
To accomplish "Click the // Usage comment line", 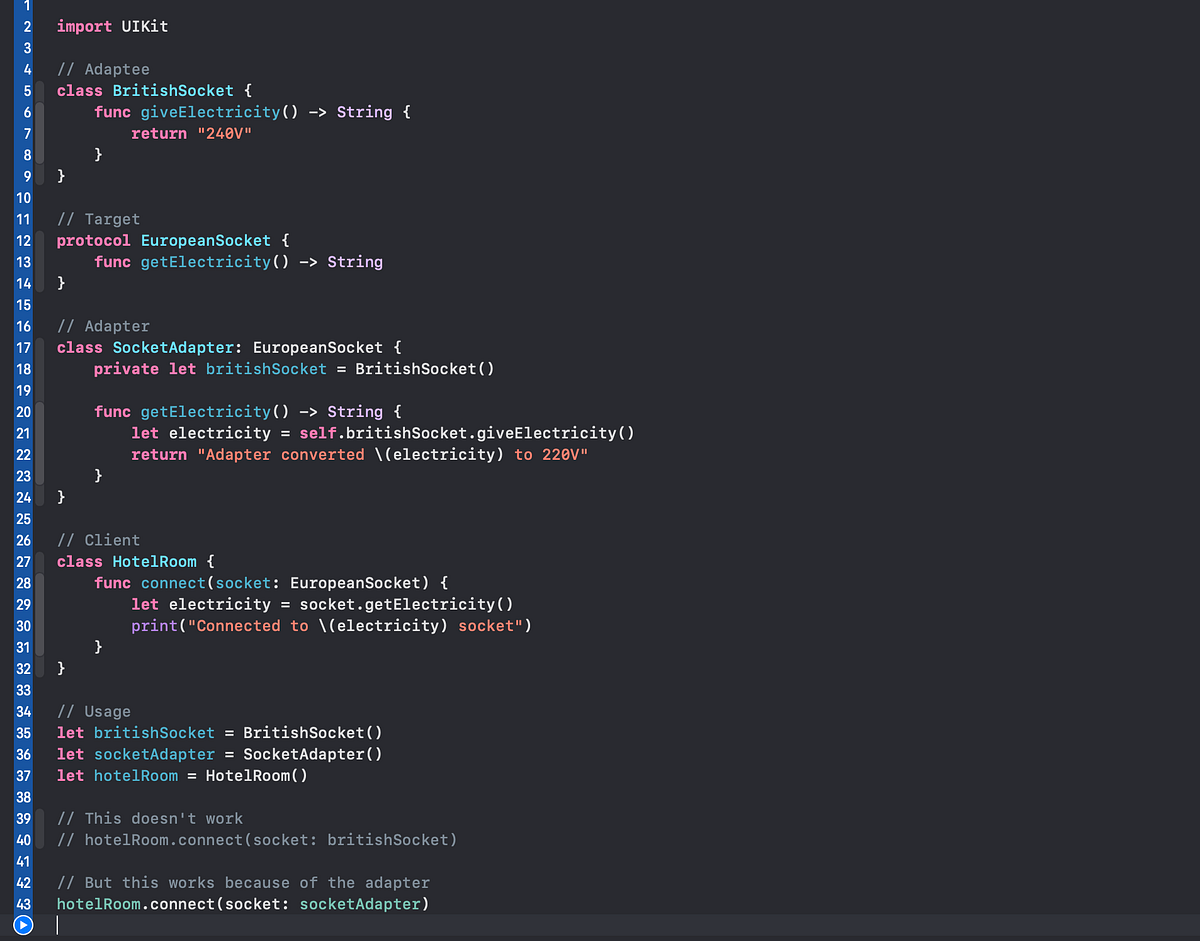I will coord(94,711).
